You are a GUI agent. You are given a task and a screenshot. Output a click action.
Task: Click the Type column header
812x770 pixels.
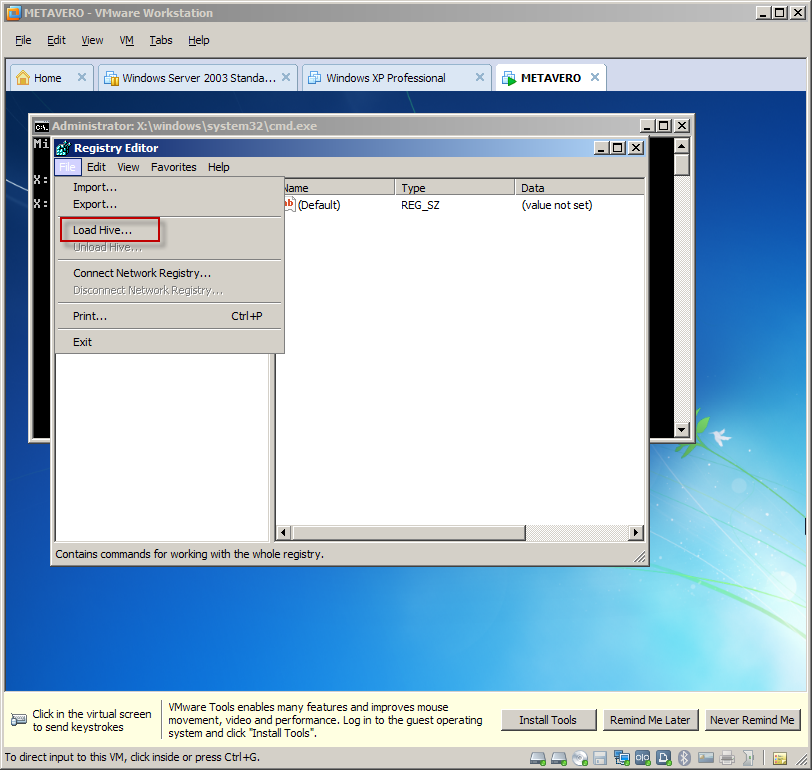pyautogui.click(x=455, y=187)
